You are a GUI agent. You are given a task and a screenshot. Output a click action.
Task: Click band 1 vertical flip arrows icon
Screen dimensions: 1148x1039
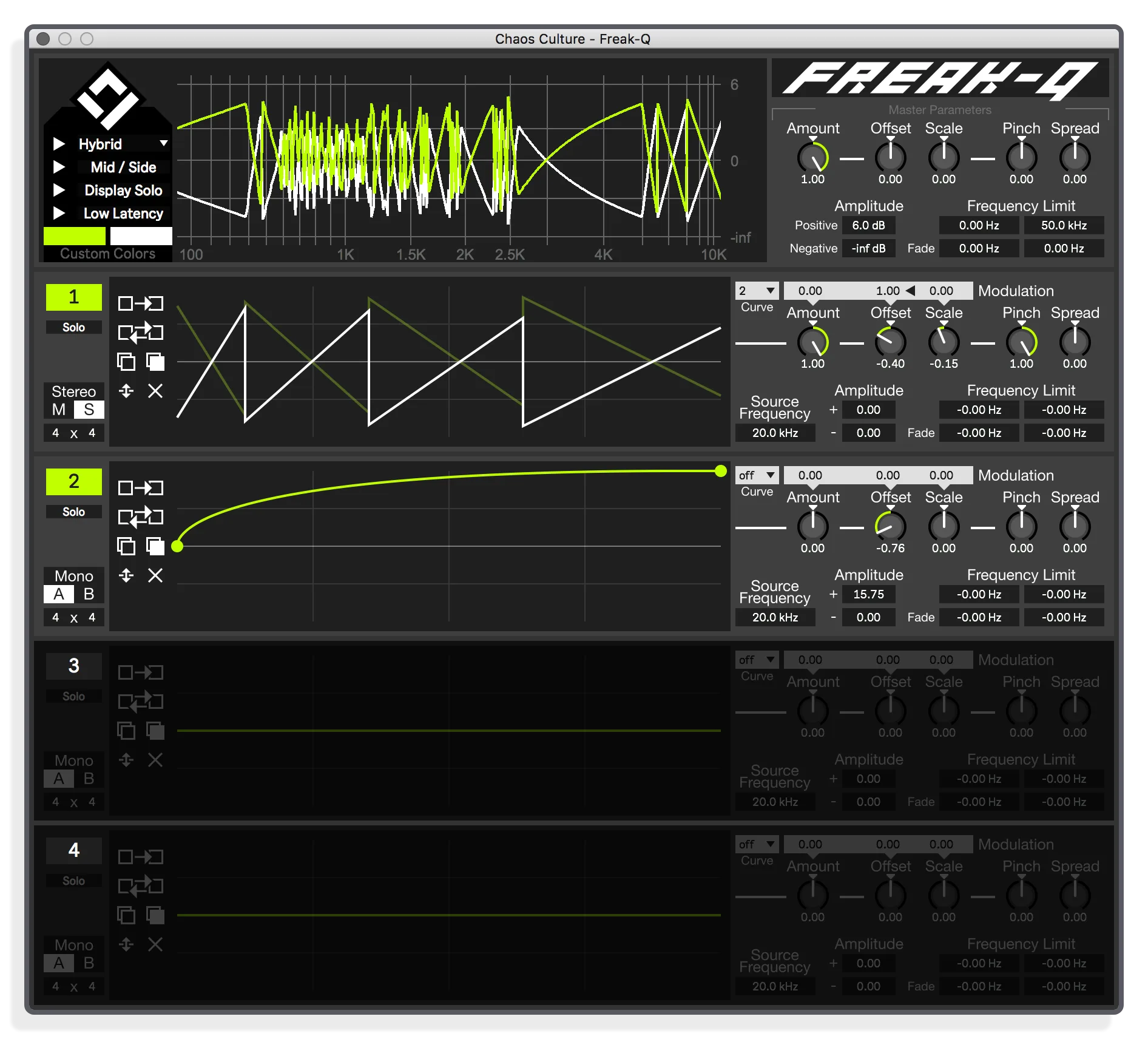[x=126, y=391]
